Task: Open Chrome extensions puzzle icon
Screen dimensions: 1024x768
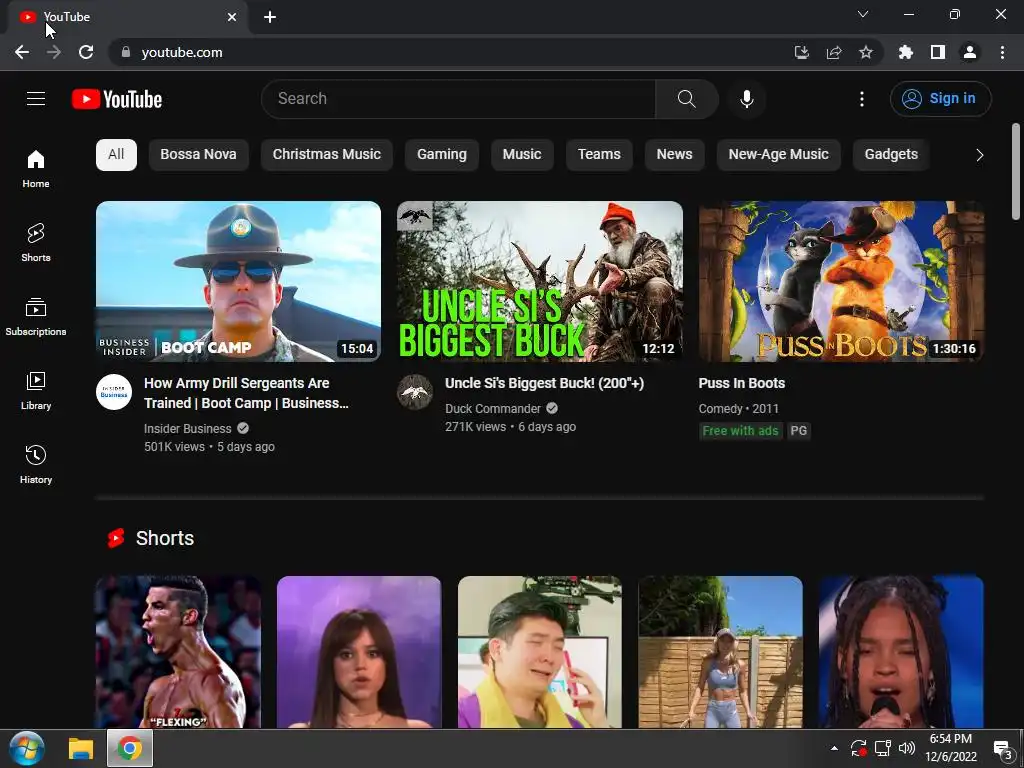Action: (906, 52)
